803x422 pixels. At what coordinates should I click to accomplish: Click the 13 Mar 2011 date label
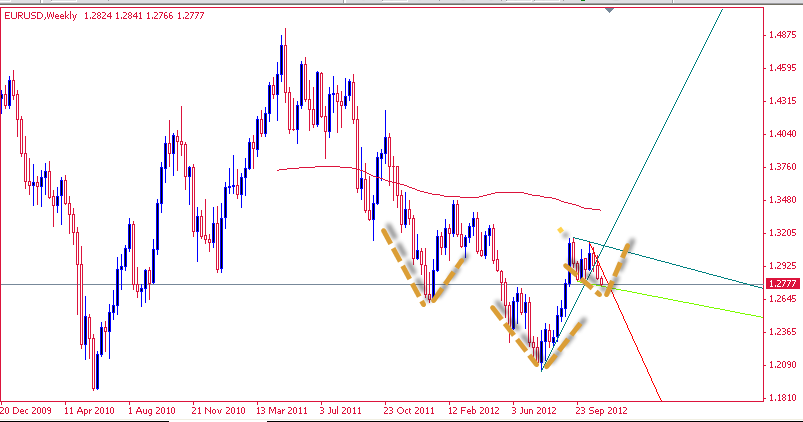click(x=281, y=410)
